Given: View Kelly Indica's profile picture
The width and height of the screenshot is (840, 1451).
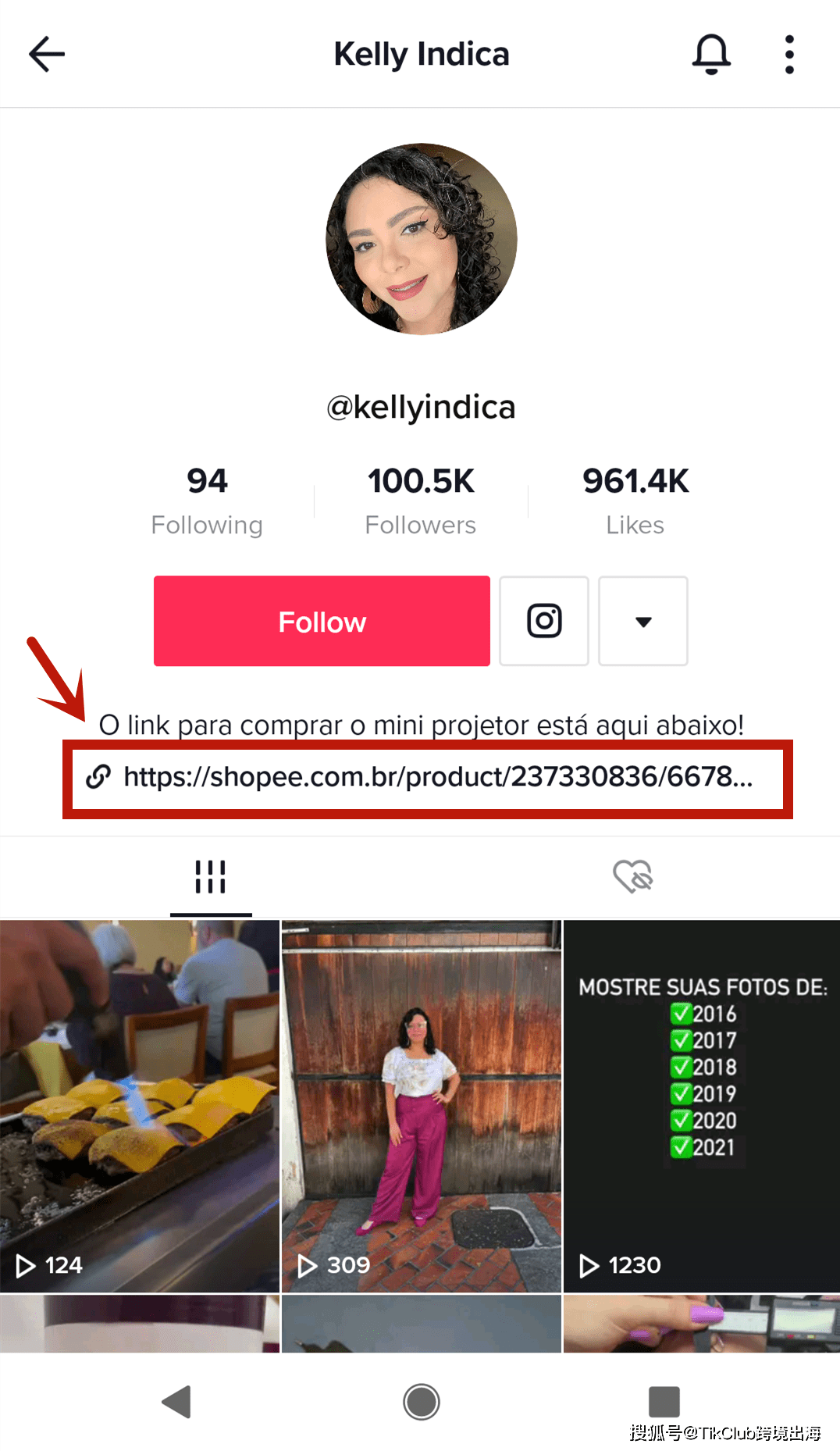Looking at the screenshot, I should click(x=422, y=239).
